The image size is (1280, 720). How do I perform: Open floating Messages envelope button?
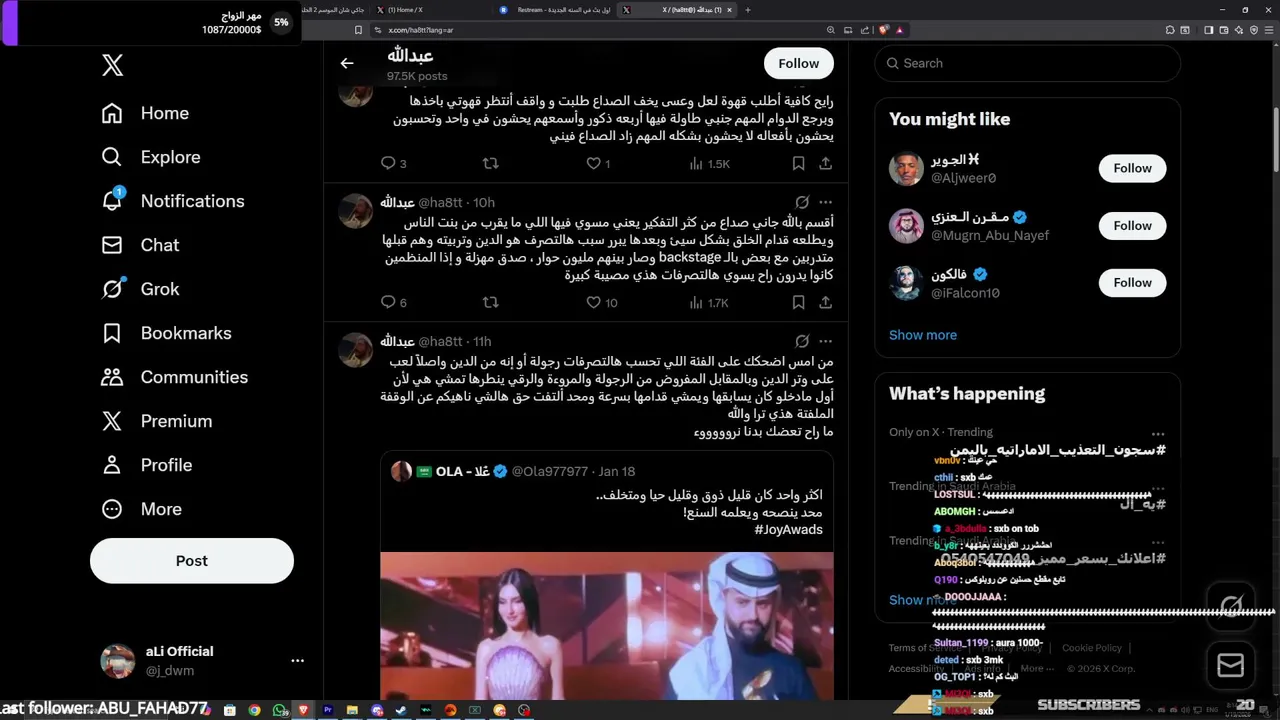(1230, 665)
